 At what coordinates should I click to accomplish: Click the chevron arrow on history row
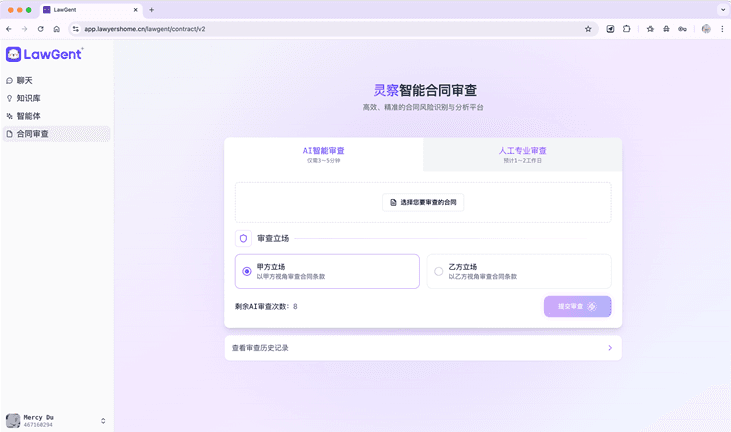click(610, 348)
